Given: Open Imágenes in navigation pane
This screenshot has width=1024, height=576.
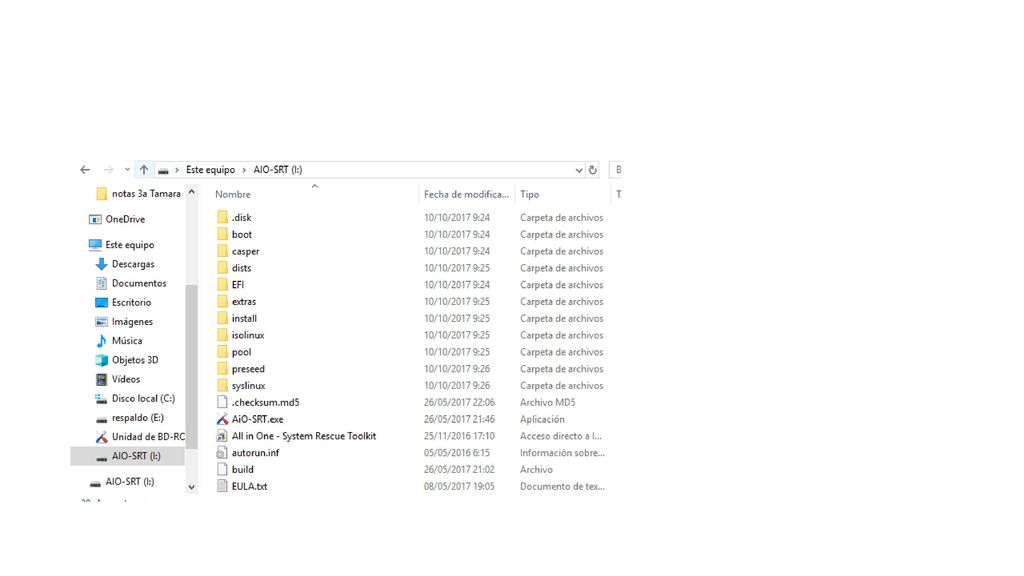Looking at the screenshot, I should click(124, 321).
